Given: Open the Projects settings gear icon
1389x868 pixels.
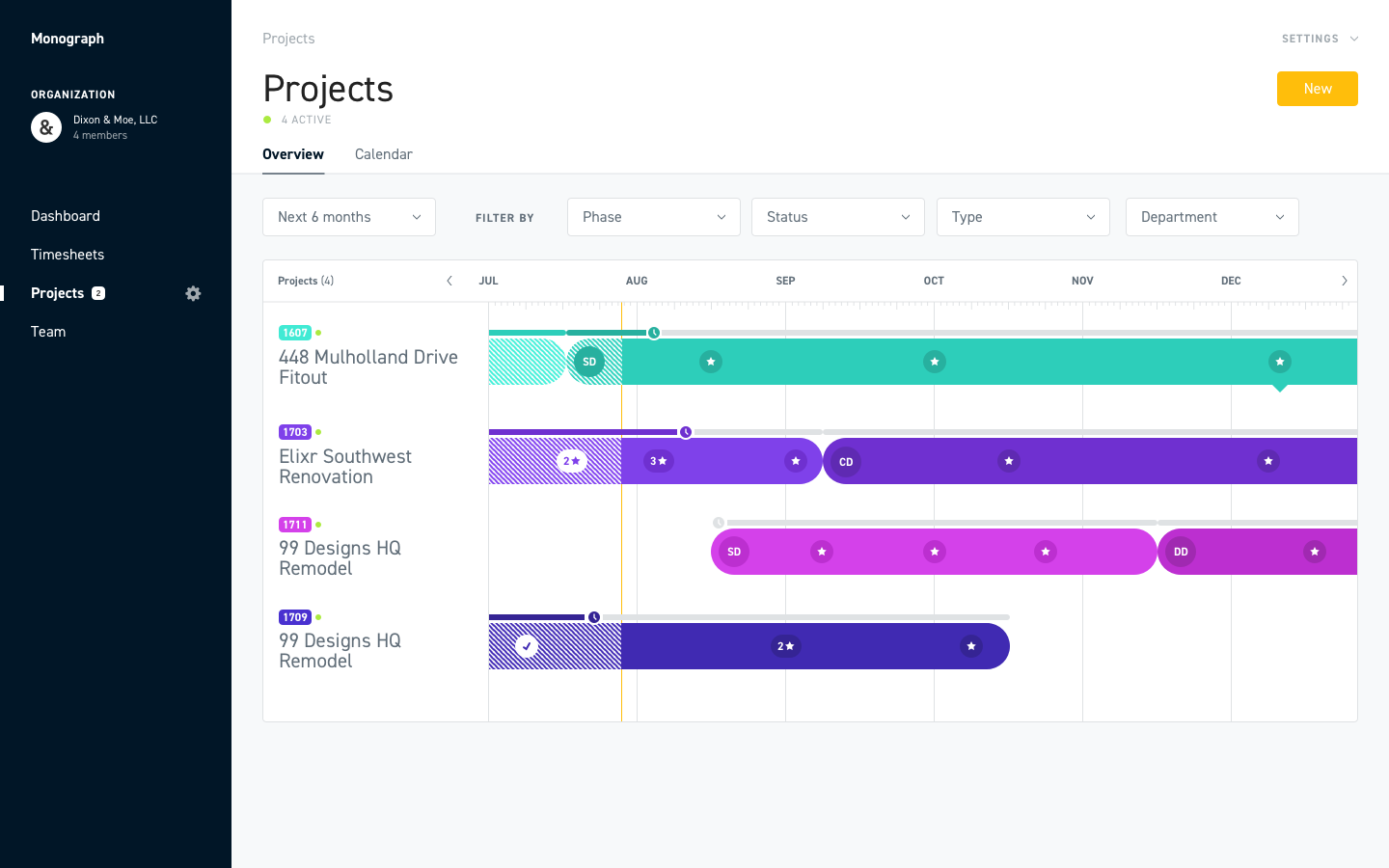Looking at the screenshot, I should [x=193, y=293].
